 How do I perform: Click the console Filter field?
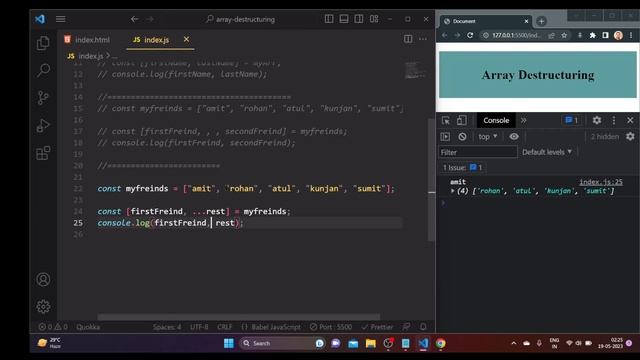coord(478,152)
